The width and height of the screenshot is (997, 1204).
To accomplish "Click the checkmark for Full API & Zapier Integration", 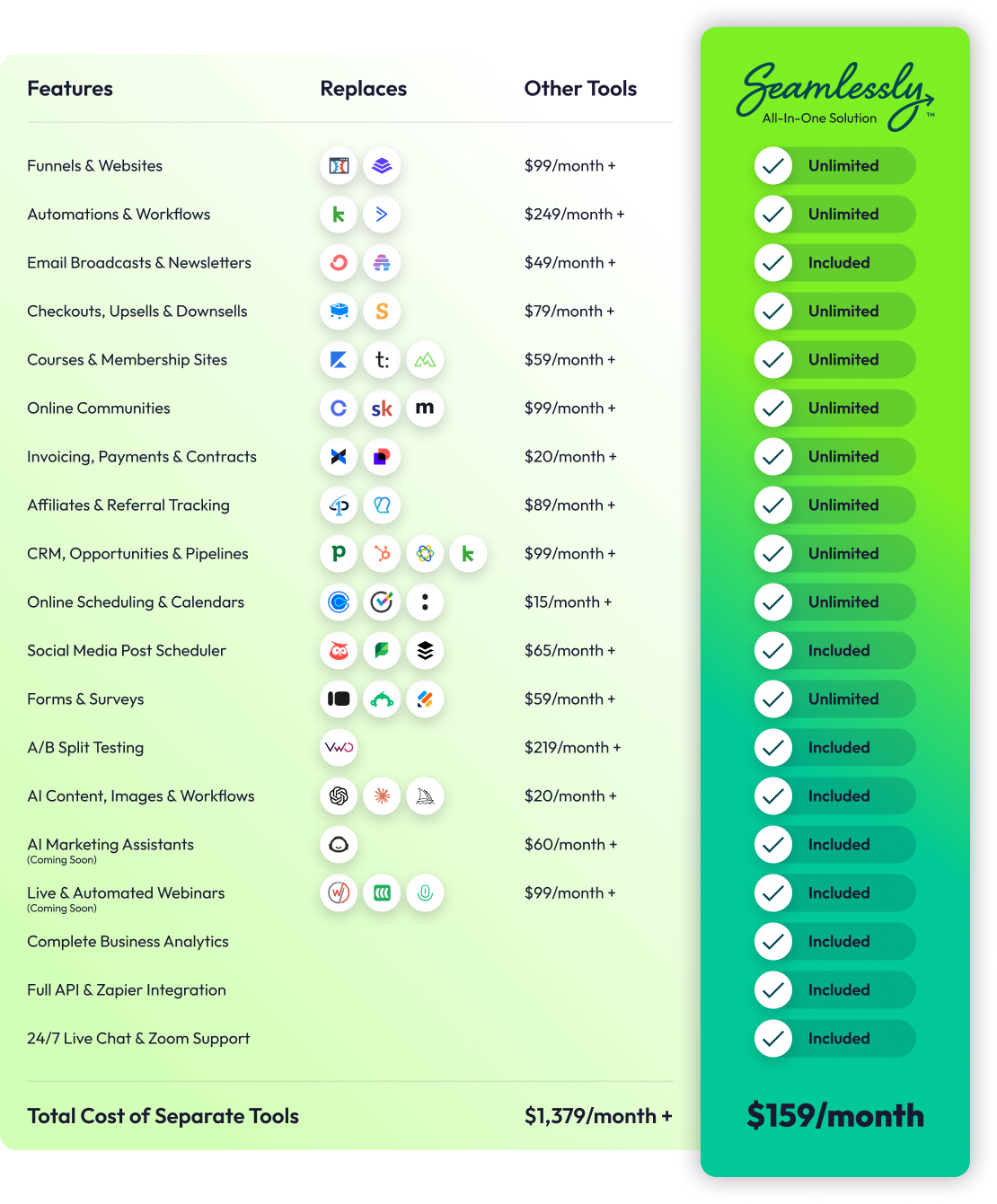I will (x=773, y=990).
